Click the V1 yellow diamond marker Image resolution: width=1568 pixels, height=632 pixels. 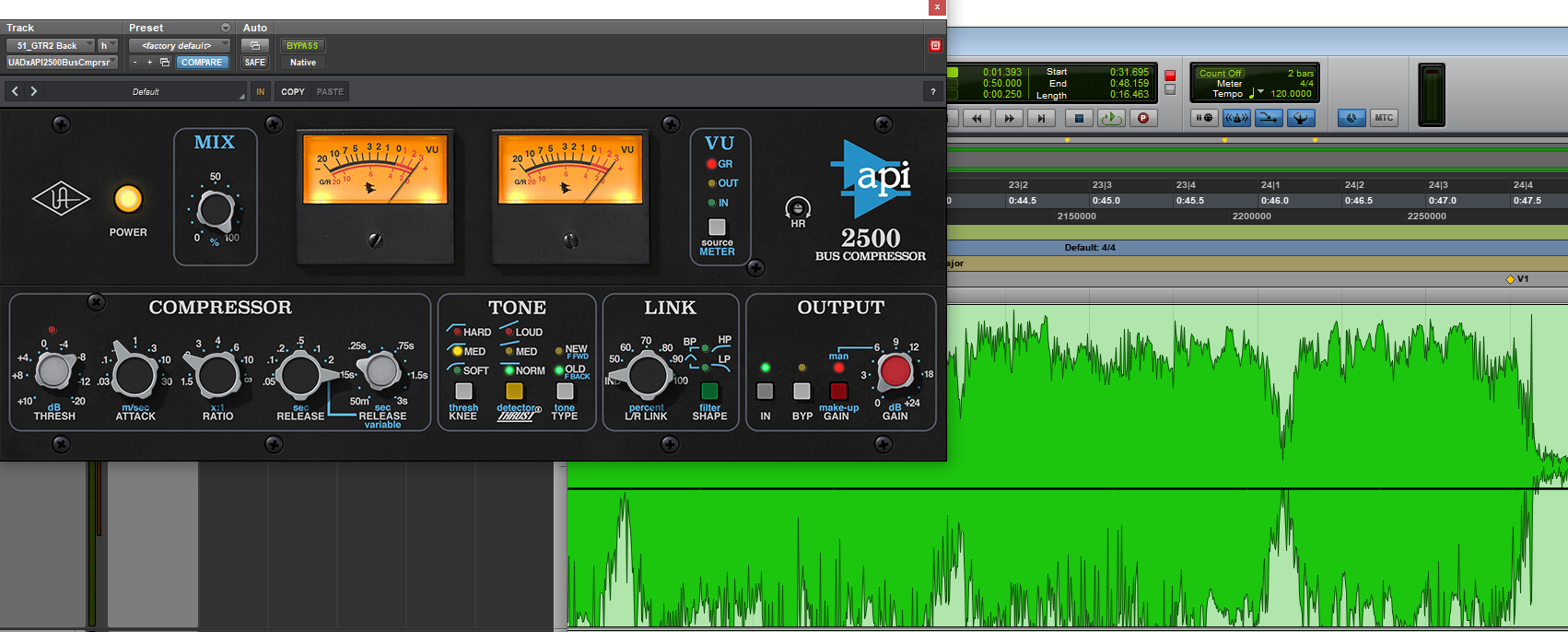[1510, 279]
